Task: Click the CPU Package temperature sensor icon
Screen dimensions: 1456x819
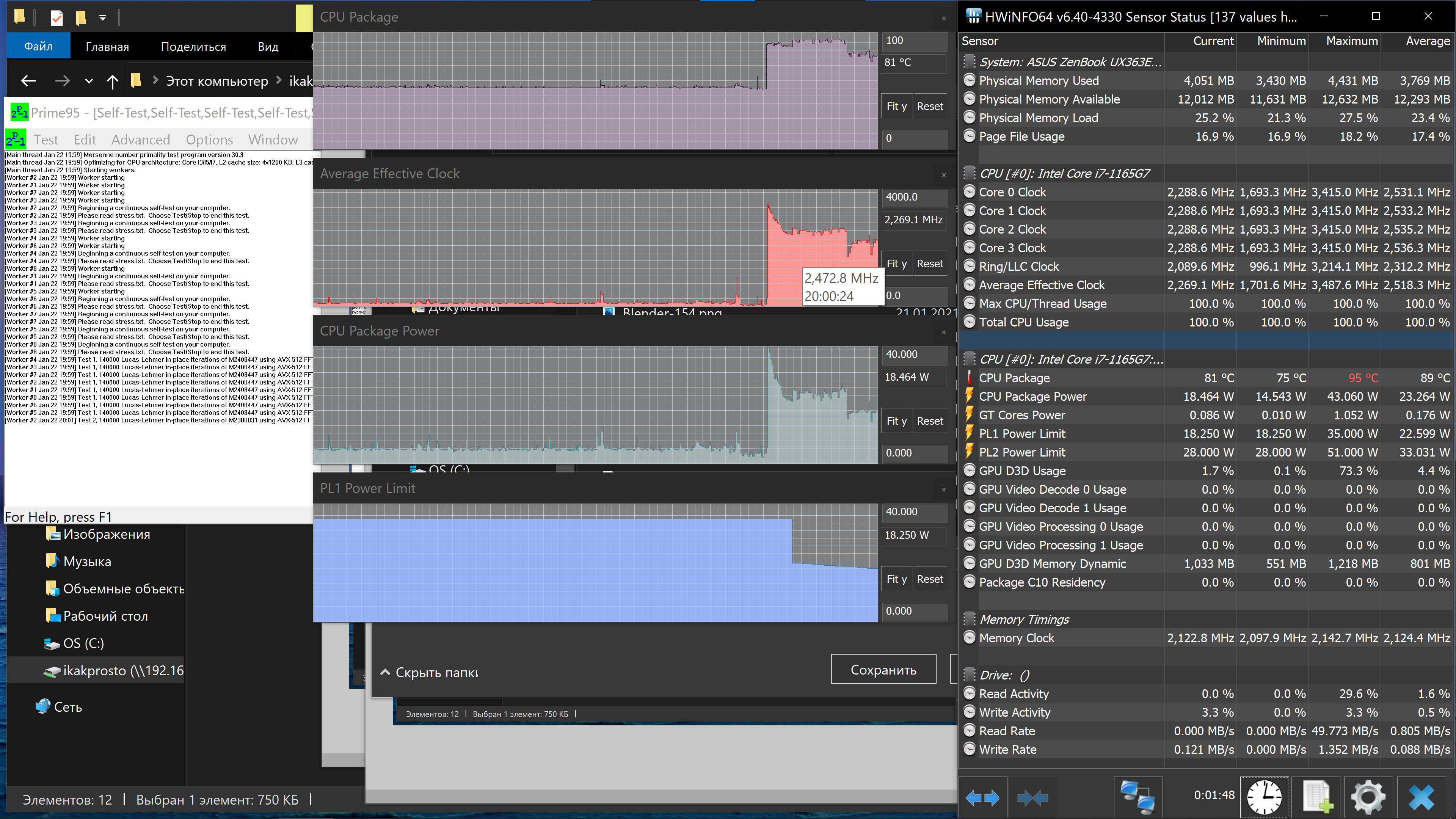Action: click(x=970, y=378)
